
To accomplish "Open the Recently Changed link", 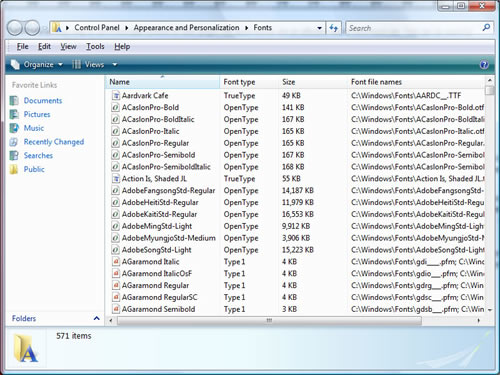I will point(54,142).
